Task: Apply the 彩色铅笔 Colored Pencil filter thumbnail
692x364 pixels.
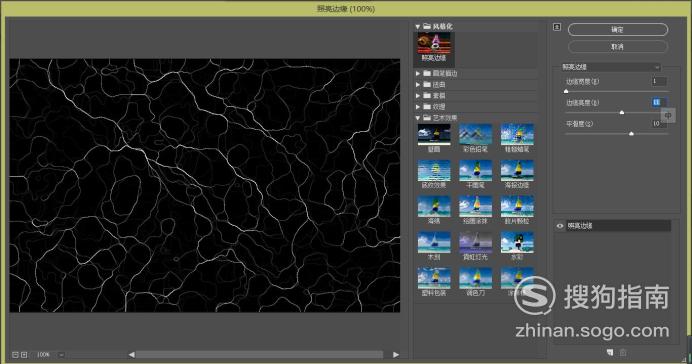Action: click(x=475, y=135)
